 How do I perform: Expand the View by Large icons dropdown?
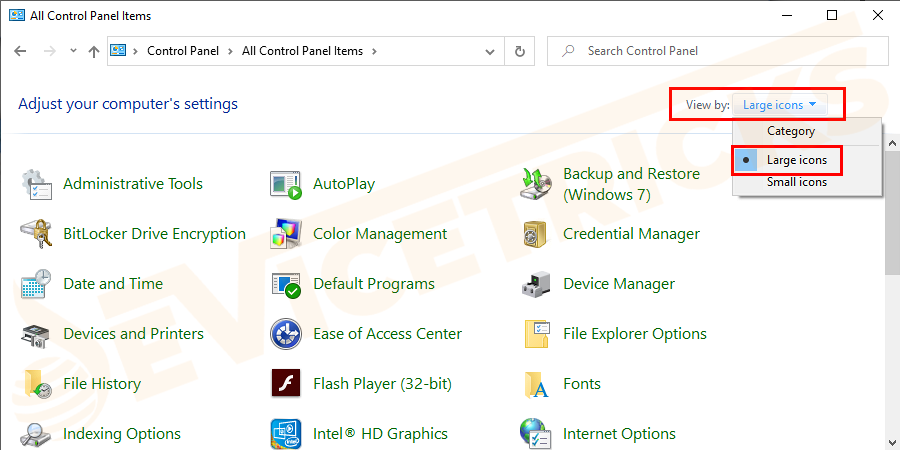pyautogui.click(x=780, y=104)
